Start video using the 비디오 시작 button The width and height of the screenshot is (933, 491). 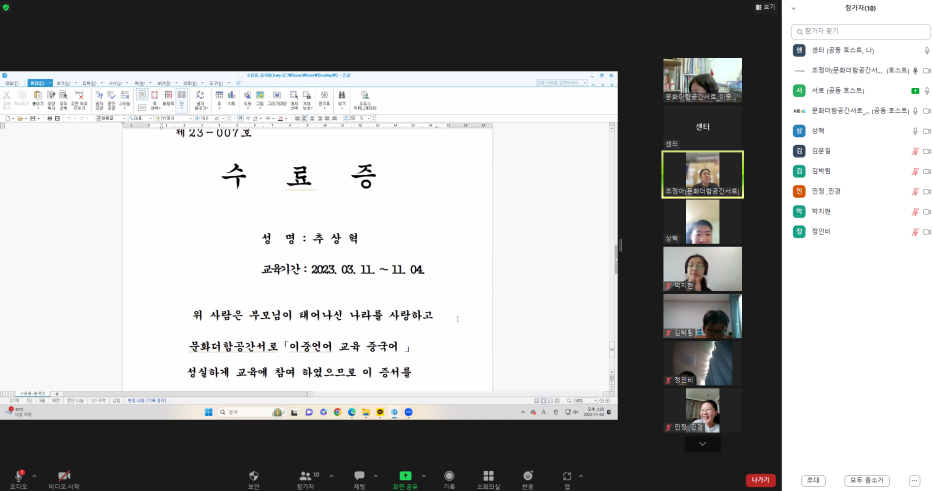tap(64, 477)
